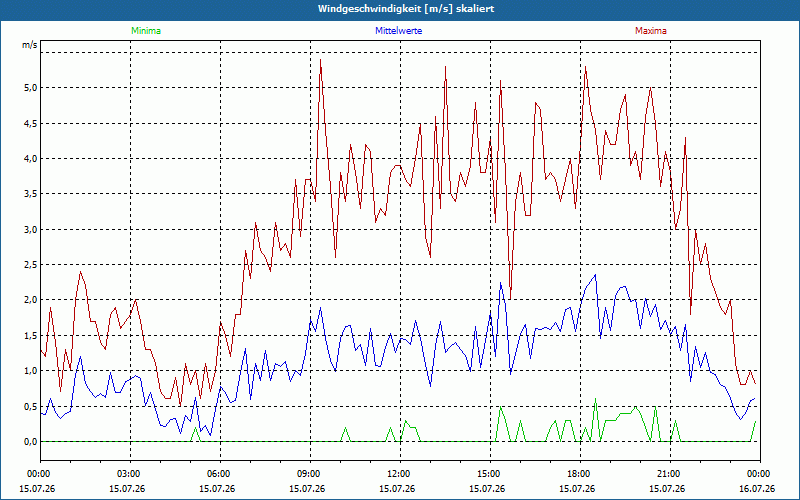This screenshot has width=800, height=500.
Task: Click the 00:00 label above 16.07.26
Action: [757, 474]
